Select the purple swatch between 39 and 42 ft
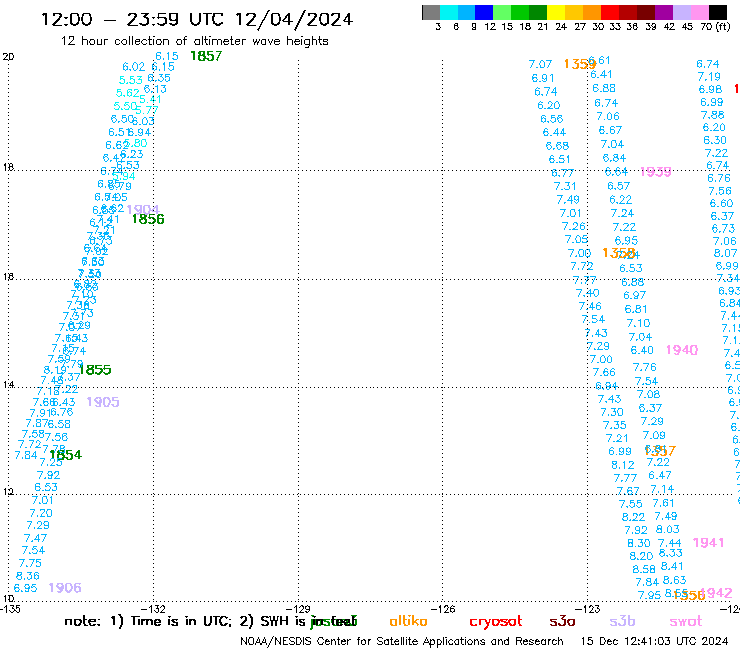 tap(664, 12)
